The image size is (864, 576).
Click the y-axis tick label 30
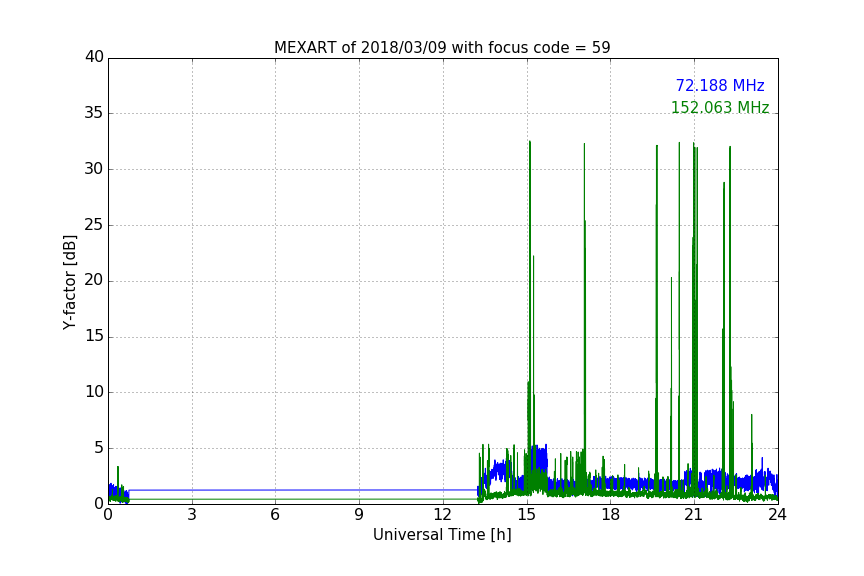click(x=94, y=169)
